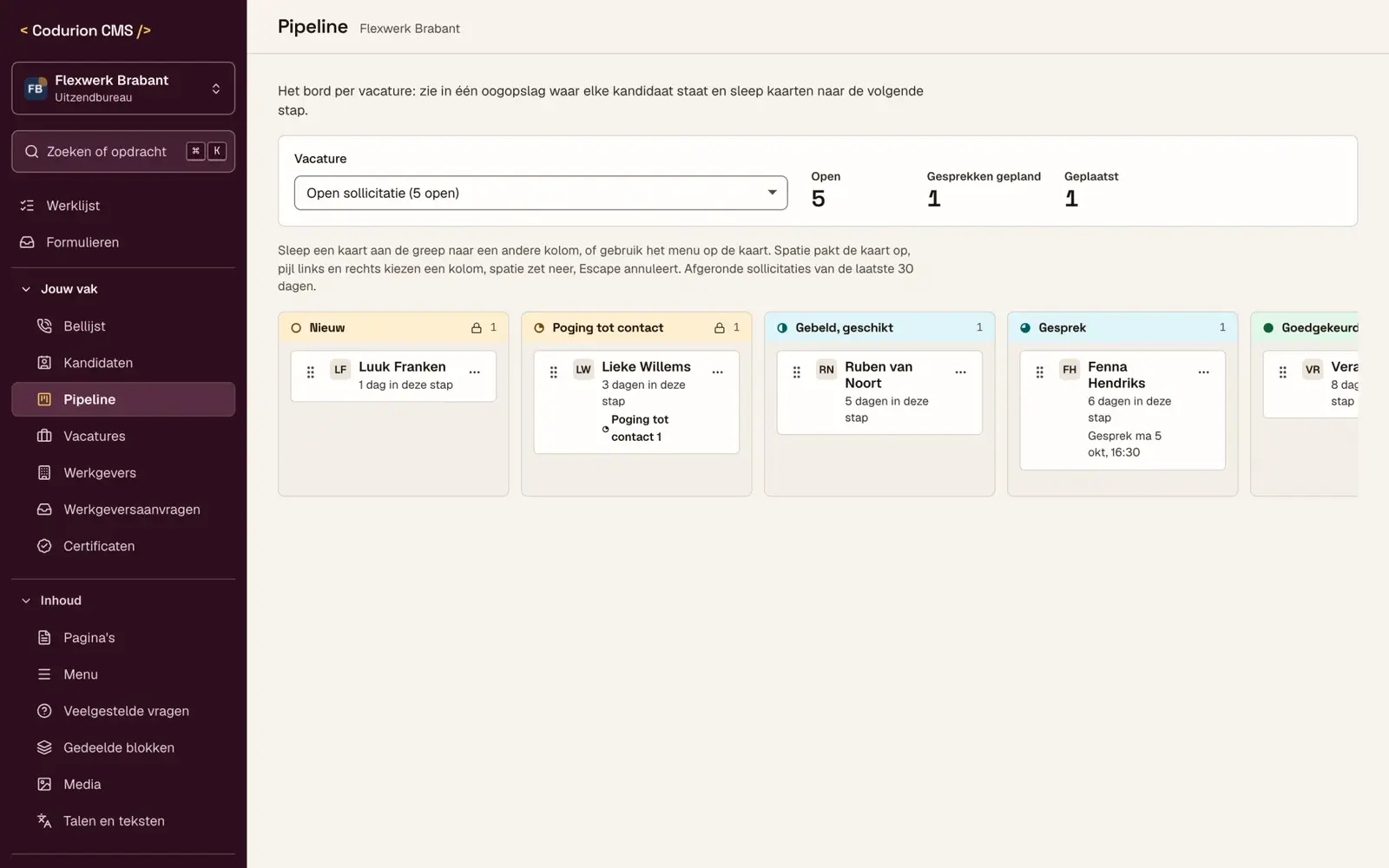Click the lock icon in Nieuw column header
The width and height of the screenshot is (1389, 868).
click(x=476, y=328)
